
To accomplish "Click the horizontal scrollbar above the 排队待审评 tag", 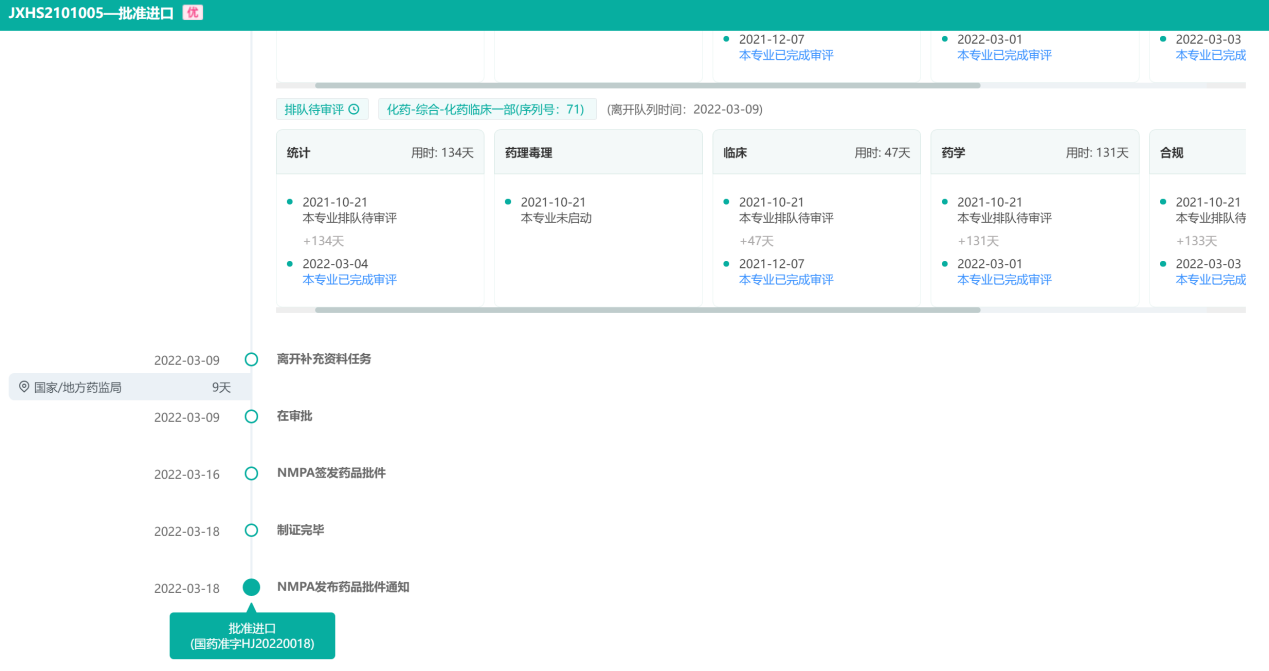I will point(647,86).
